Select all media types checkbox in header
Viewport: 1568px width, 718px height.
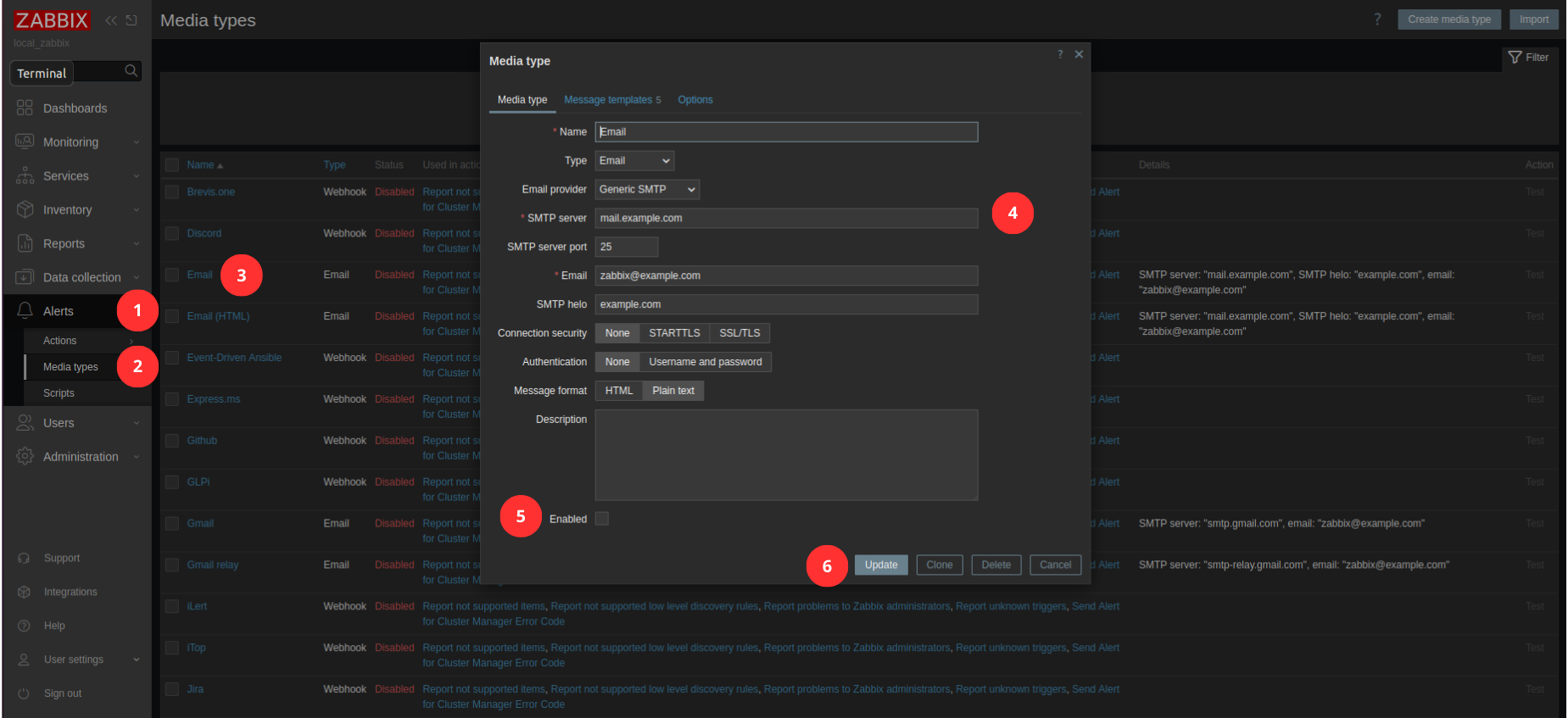click(x=172, y=164)
